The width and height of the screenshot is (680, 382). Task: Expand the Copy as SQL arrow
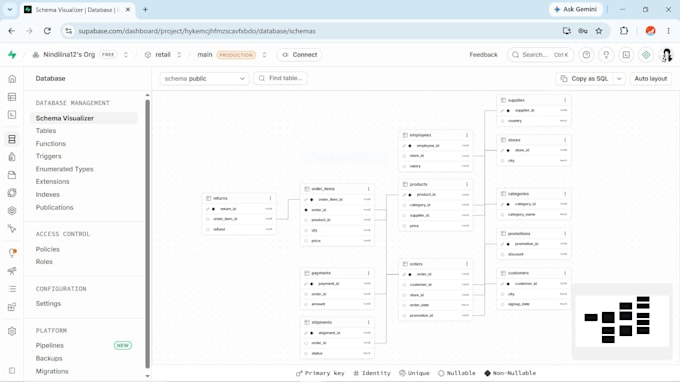(x=619, y=78)
